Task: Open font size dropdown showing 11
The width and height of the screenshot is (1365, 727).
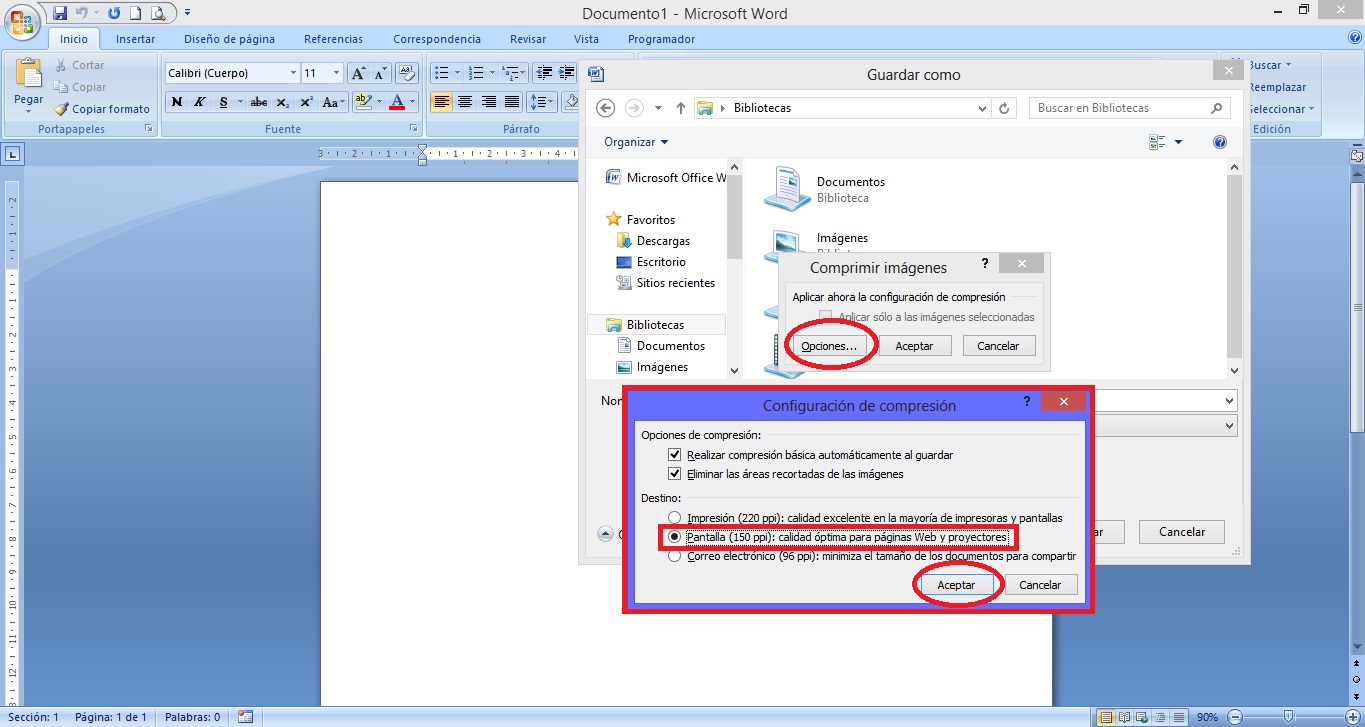Action: click(336, 73)
